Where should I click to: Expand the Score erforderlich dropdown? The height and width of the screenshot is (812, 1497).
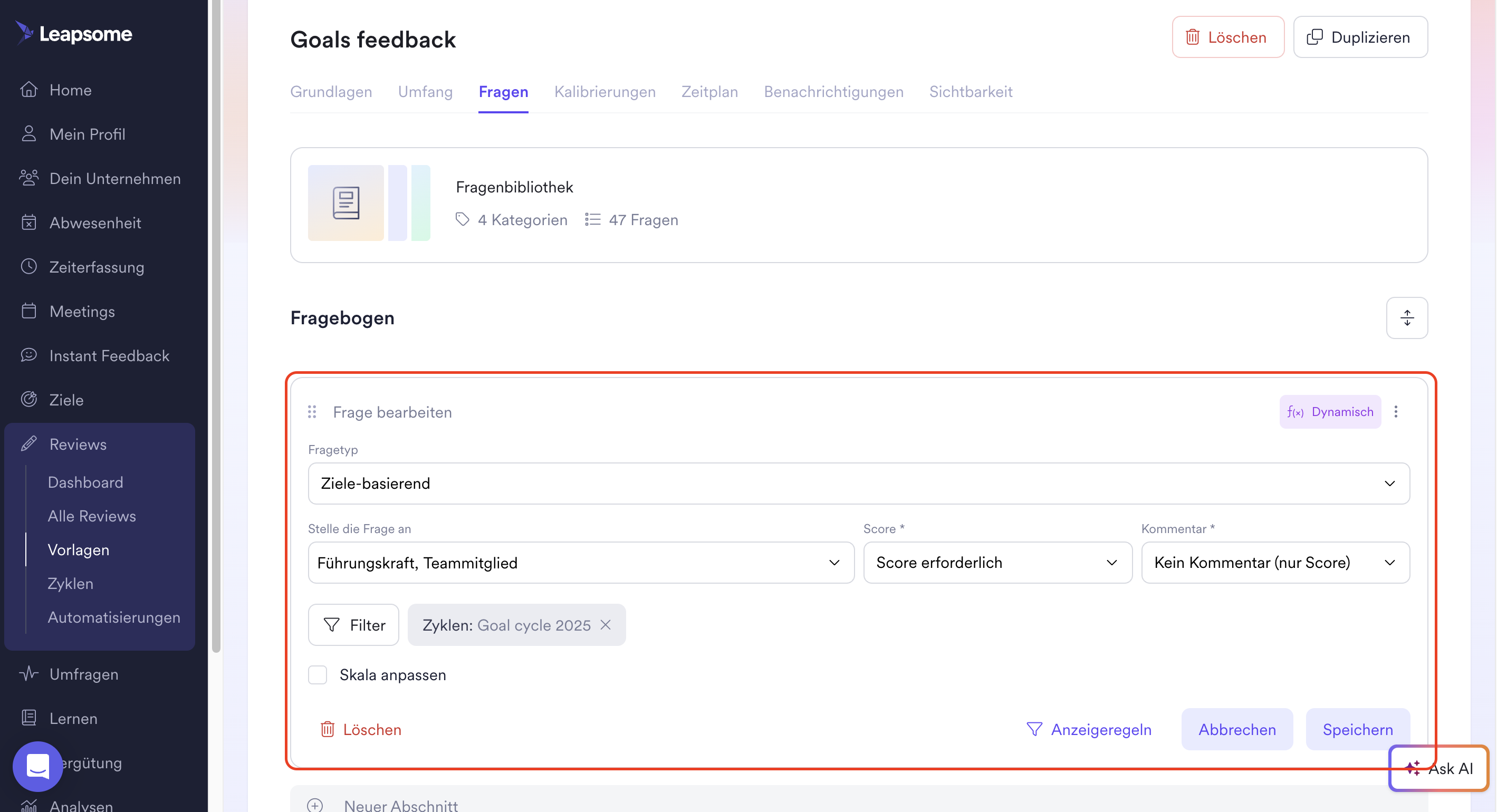(x=997, y=562)
